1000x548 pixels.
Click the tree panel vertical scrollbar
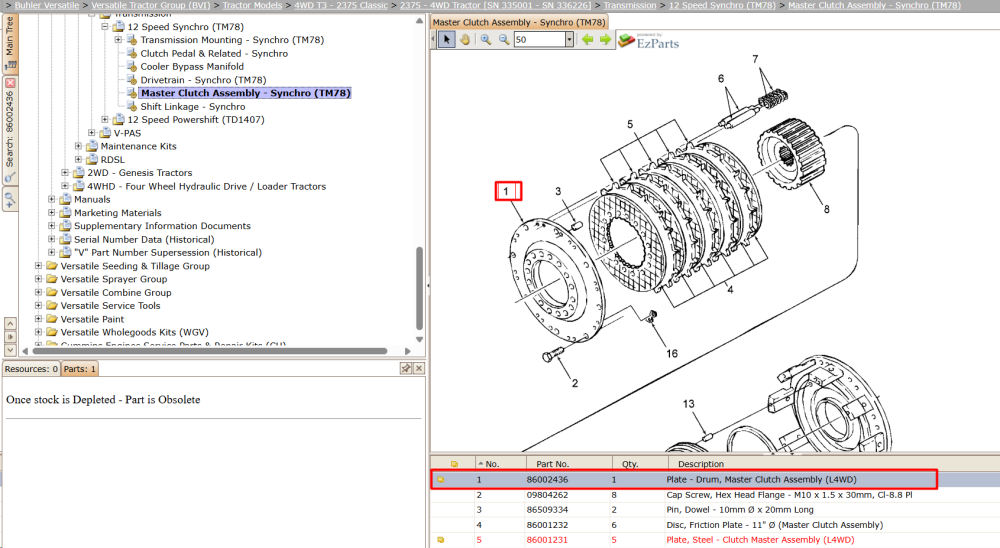click(x=419, y=288)
